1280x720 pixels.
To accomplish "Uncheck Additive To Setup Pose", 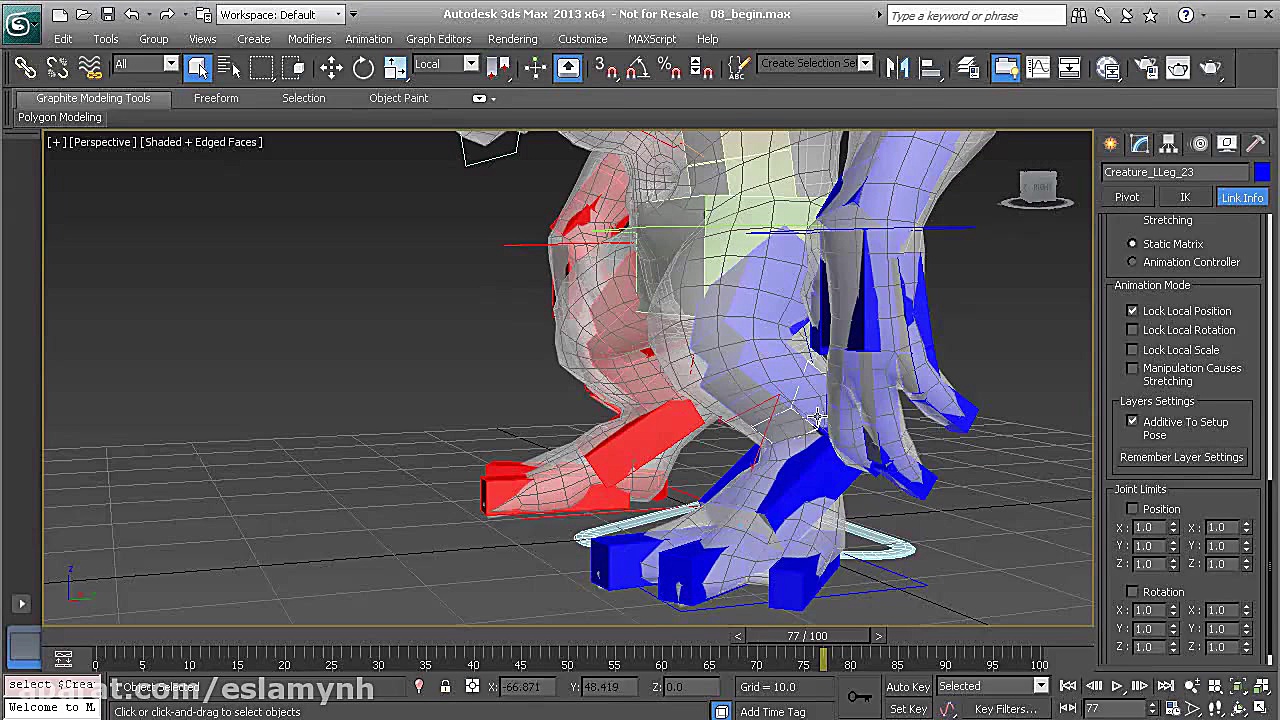I will [1132, 422].
